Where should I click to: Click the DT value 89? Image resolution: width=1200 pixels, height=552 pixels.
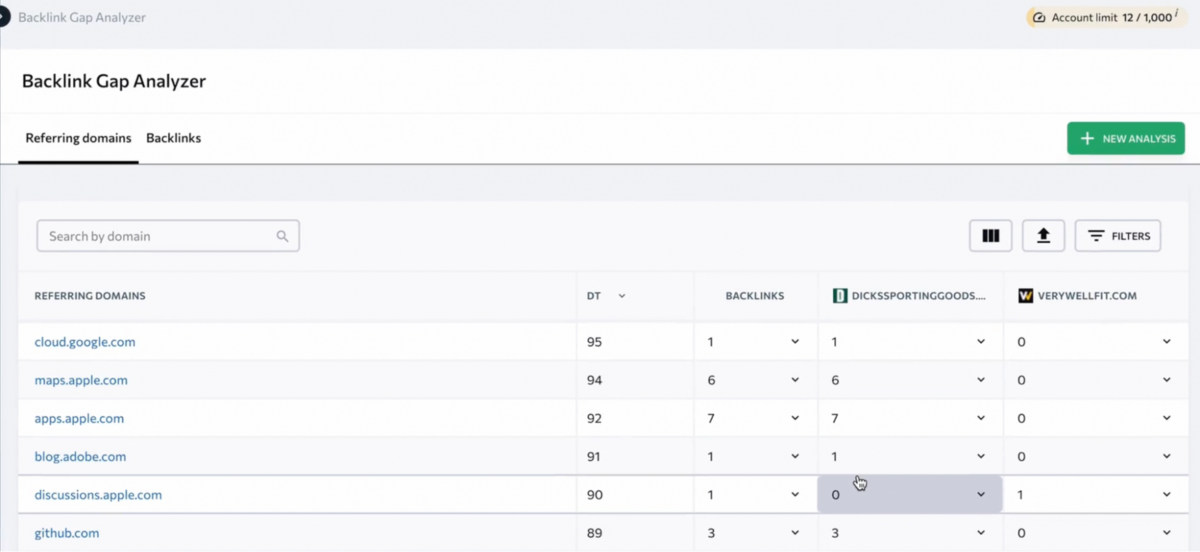(x=594, y=533)
